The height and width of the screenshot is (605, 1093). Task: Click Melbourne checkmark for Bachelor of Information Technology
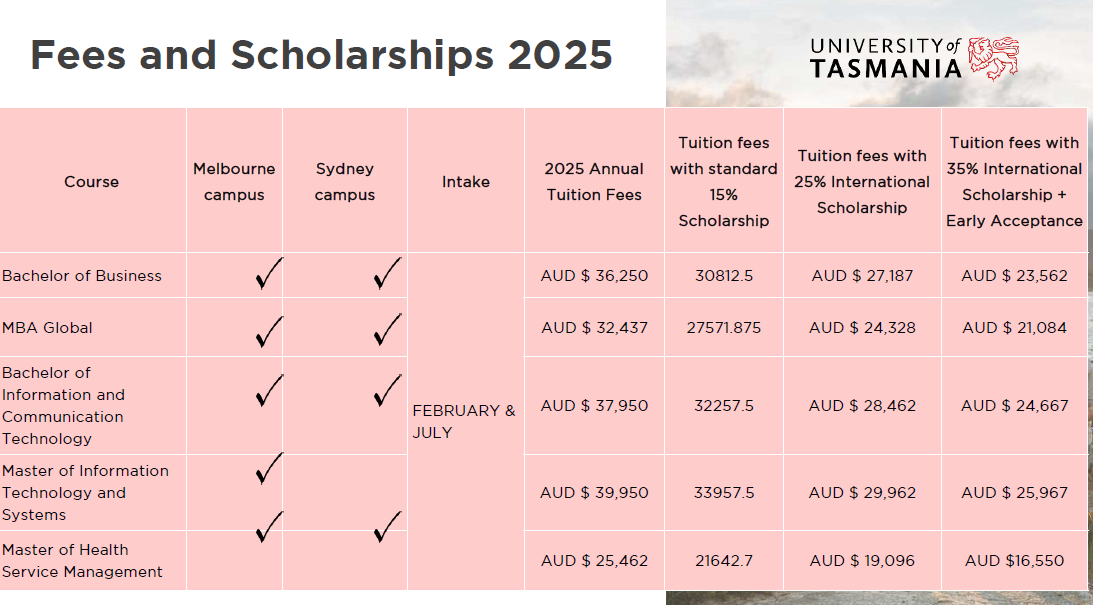[268, 391]
